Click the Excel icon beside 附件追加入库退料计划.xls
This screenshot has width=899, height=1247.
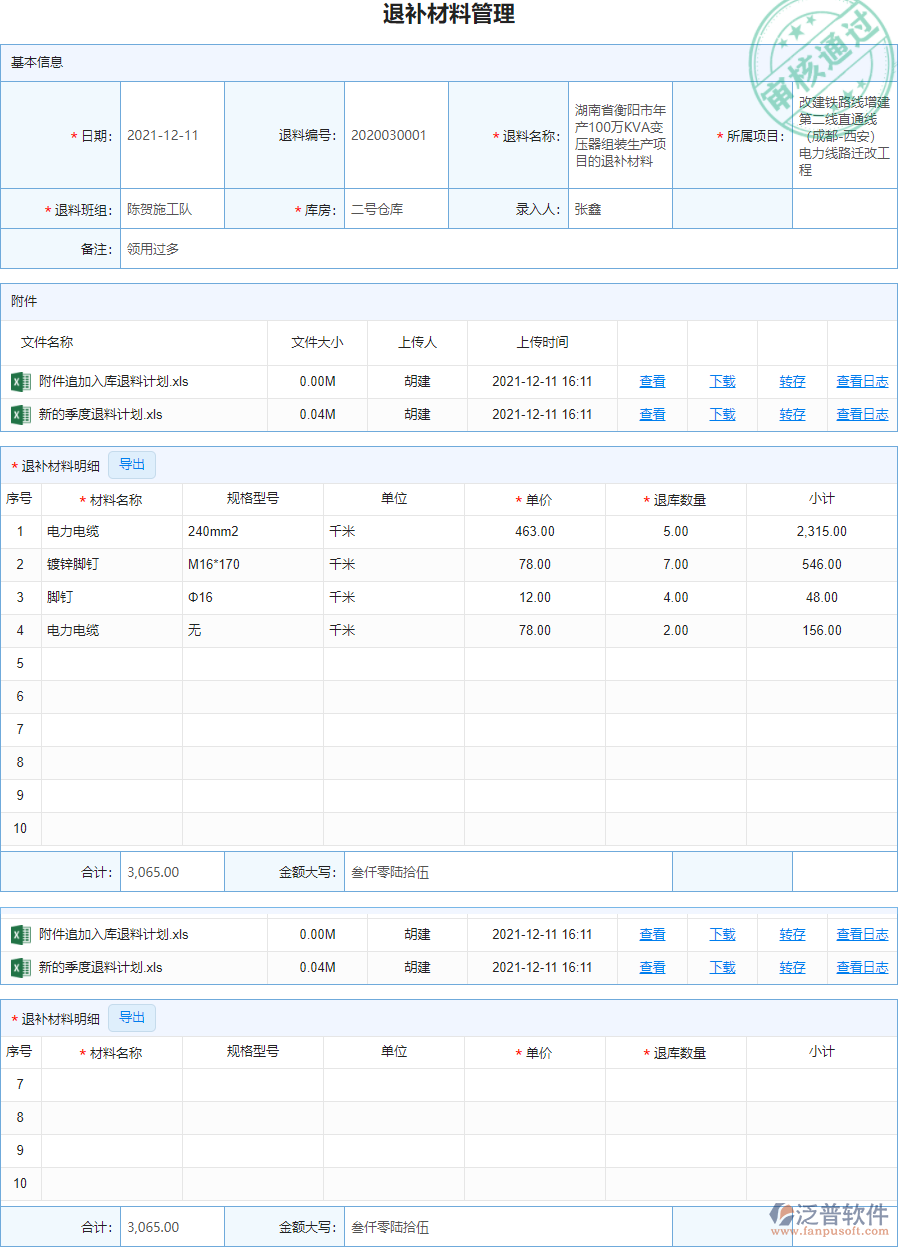pos(22,381)
